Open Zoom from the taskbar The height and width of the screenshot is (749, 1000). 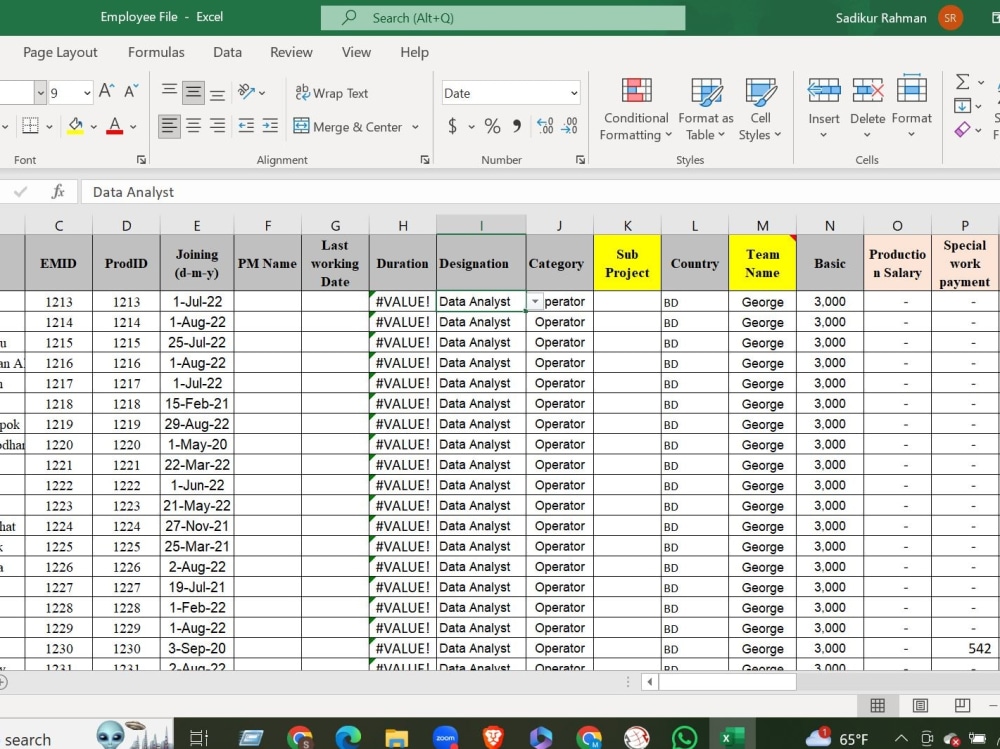[445, 738]
